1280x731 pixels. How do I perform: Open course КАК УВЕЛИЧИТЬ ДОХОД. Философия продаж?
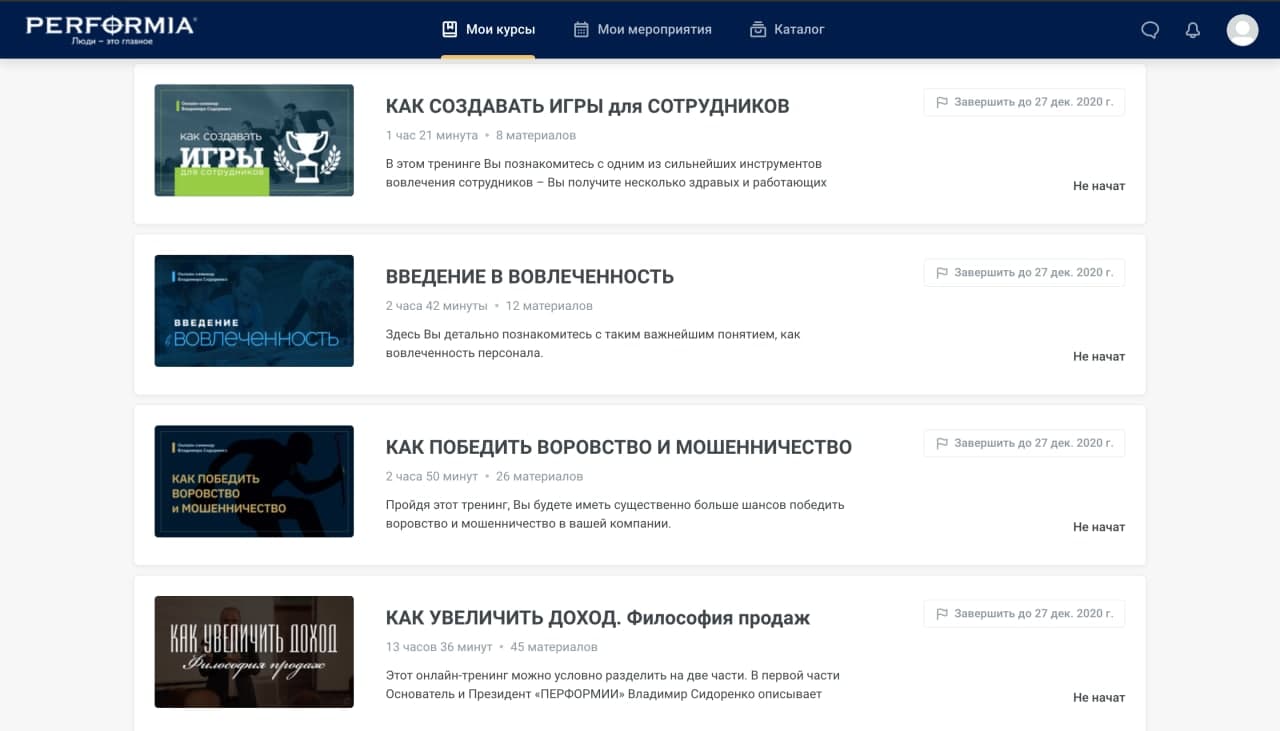tap(598, 618)
